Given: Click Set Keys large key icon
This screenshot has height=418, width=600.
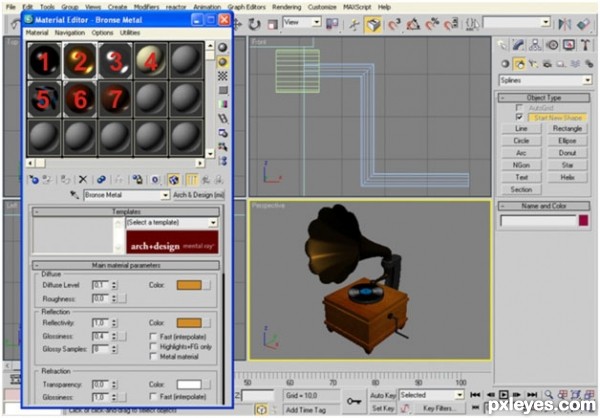Looking at the screenshot, I should click(x=354, y=401).
